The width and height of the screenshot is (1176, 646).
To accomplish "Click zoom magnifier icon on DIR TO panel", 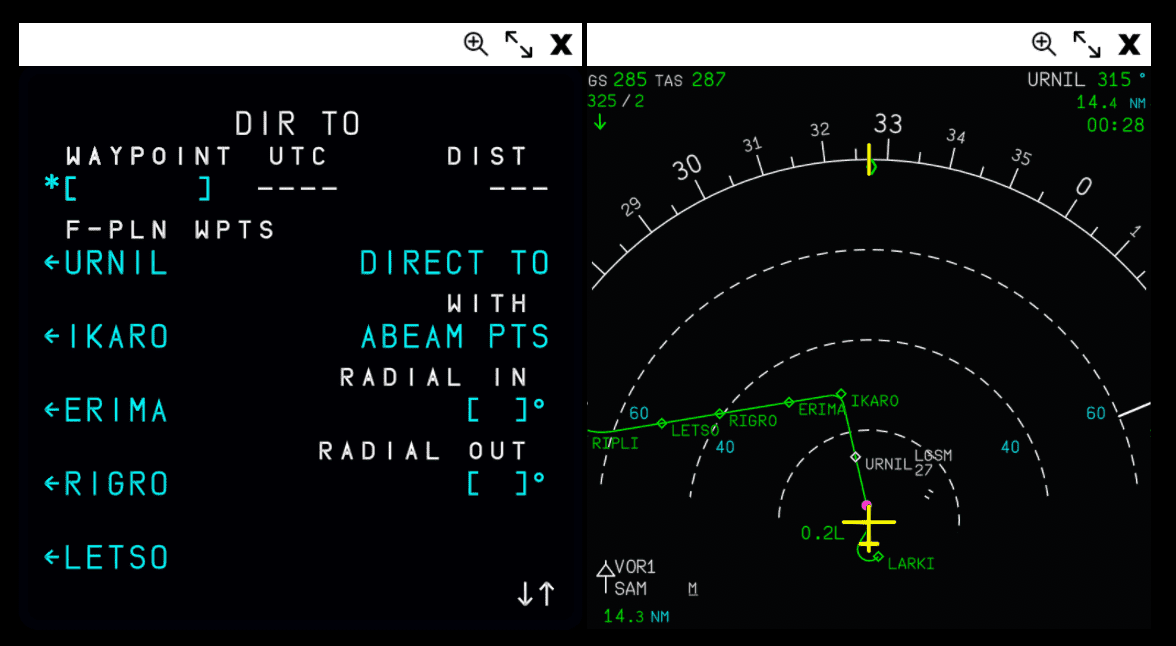I will pos(476,44).
